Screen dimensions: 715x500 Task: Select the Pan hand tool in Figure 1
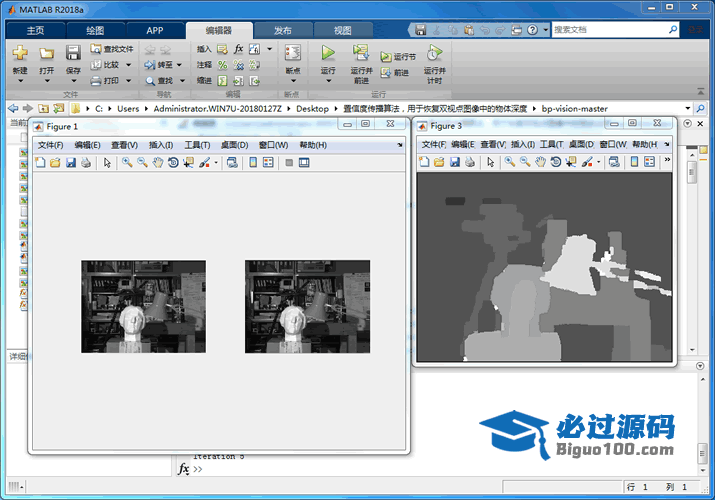tap(157, 162)
